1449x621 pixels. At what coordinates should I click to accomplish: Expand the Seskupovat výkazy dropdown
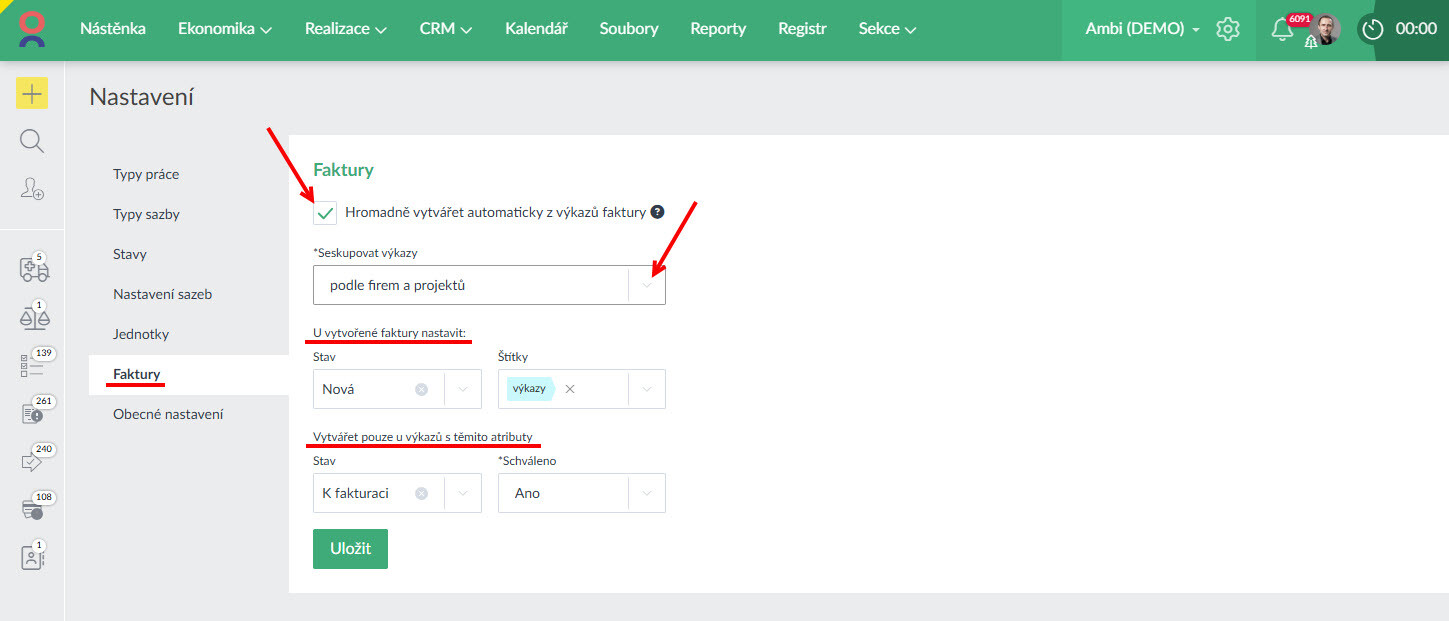coord(647,285)
